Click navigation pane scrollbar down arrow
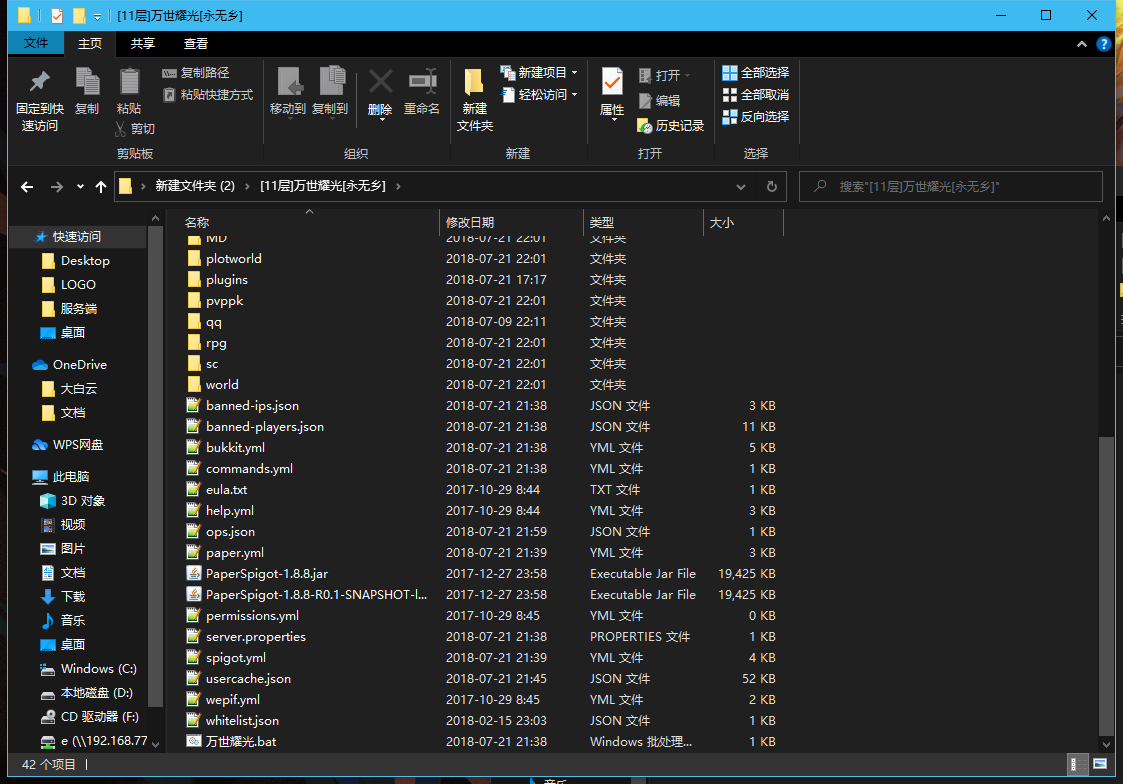This screenshot has height=784, width=1123. click(x=155, y=745)
